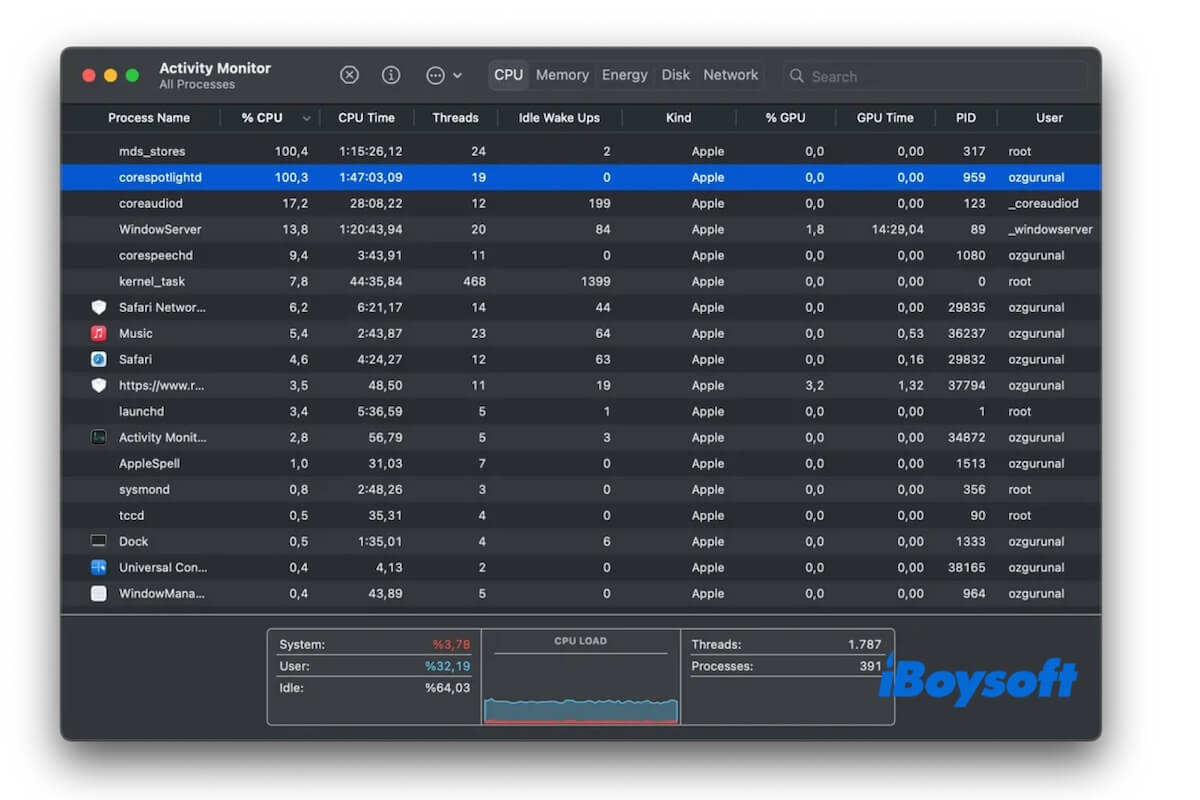Sort by Threads column header
1200x800 pixels.
[455, 118]
